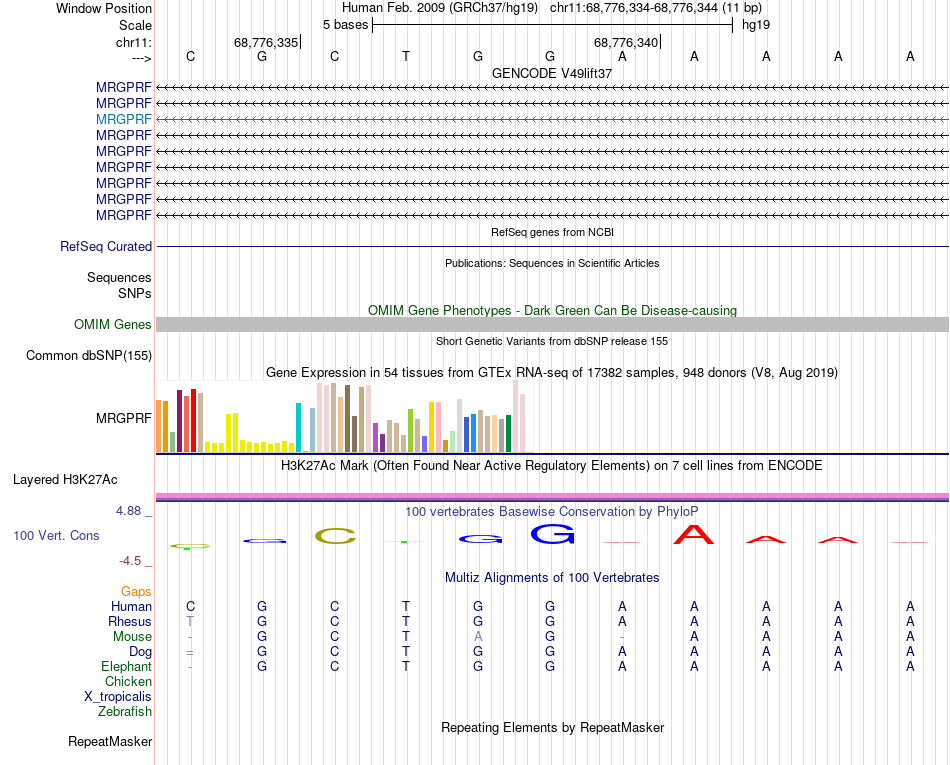
Task: Click the faded A in Mouse row
Action: [478, 637]
